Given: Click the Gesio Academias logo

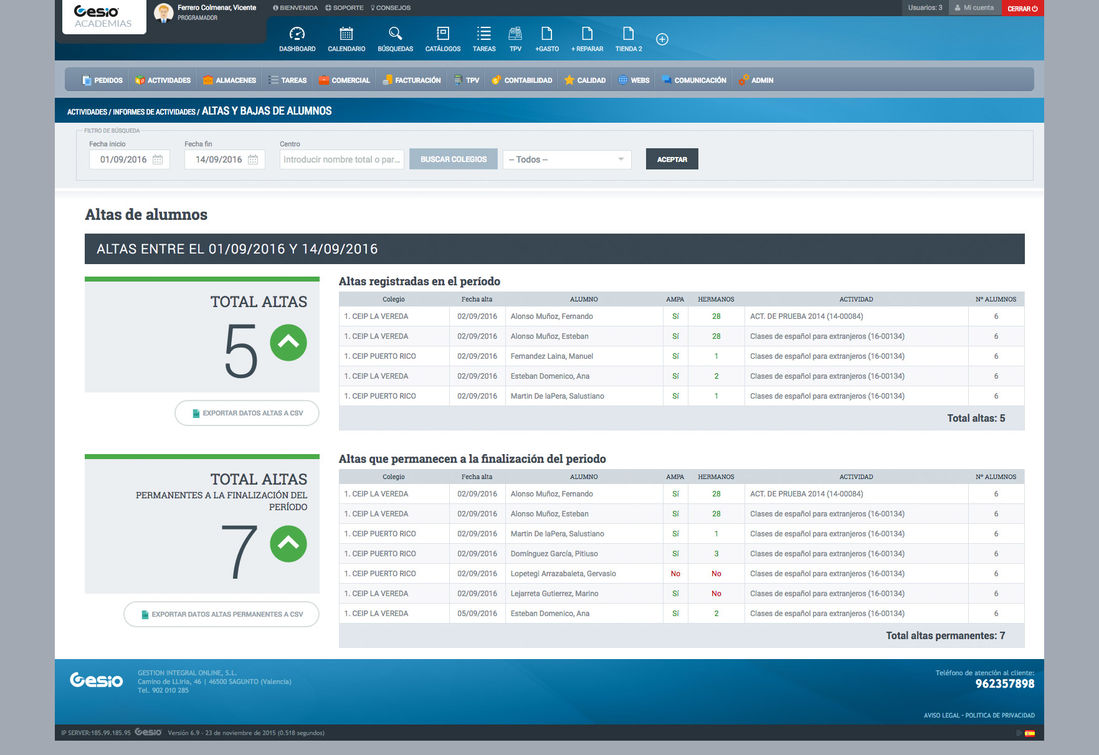Looking at the screenshot, I should 104,16.
